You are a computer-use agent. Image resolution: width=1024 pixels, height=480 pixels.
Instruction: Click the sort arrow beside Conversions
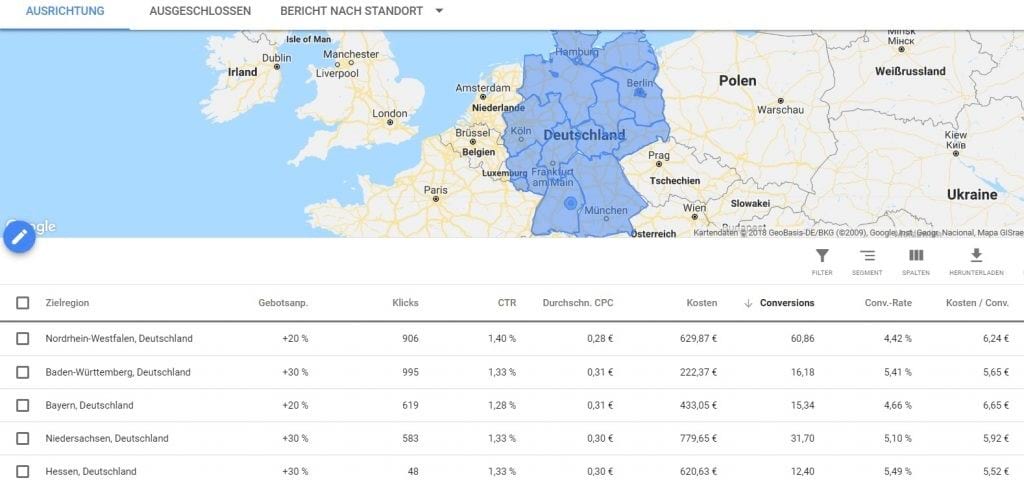748,303
